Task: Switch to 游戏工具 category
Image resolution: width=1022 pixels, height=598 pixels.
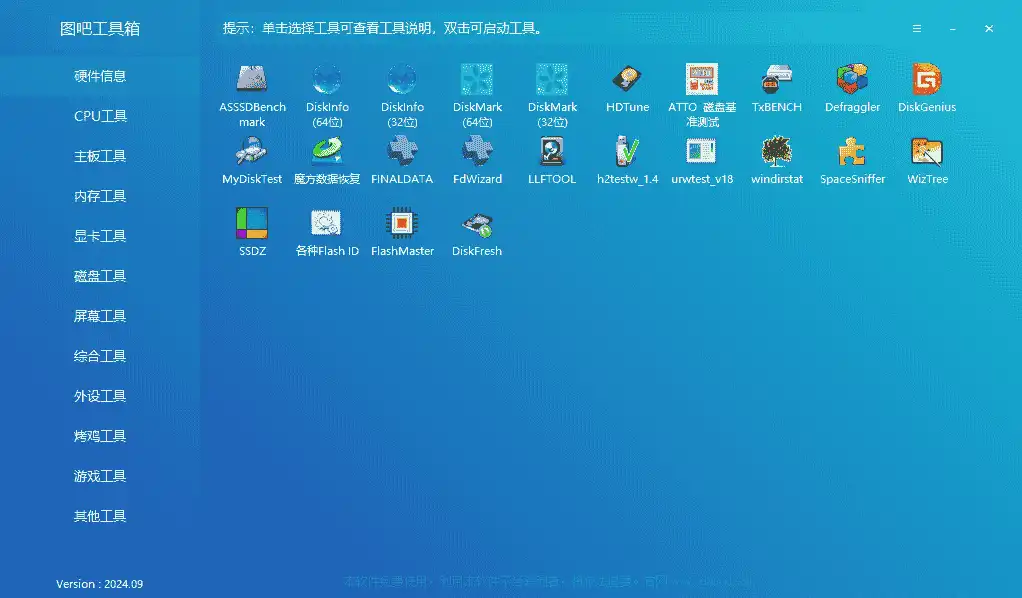Action: [x=100, y=477]
